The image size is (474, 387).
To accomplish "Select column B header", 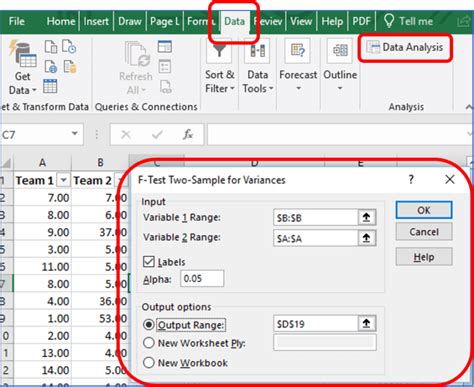I will (100, 163).
